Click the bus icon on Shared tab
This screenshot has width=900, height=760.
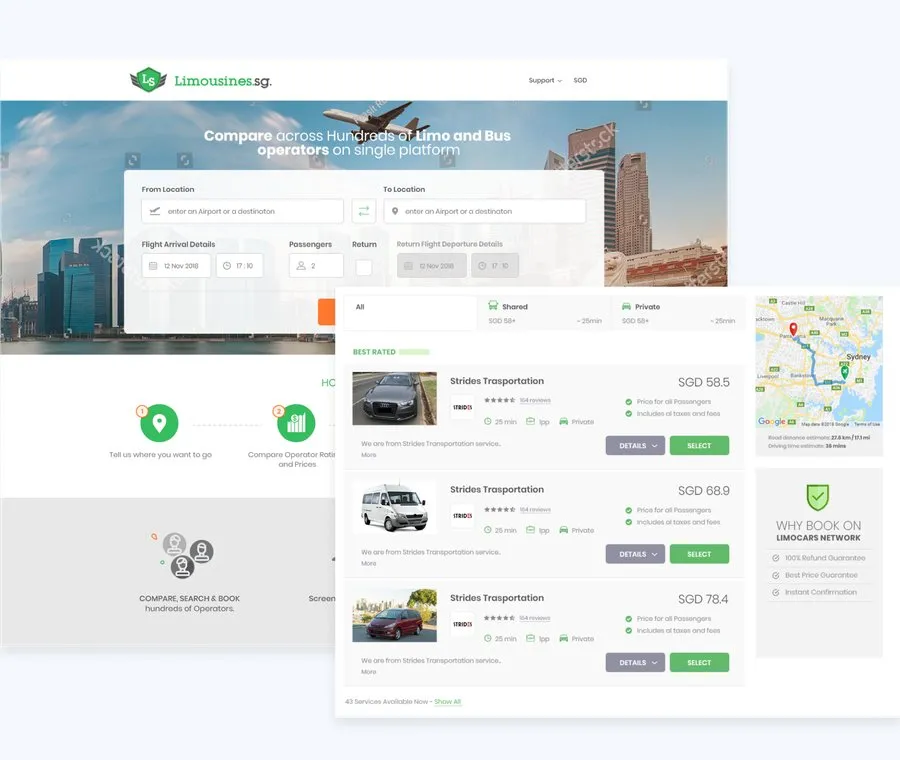[492, 305]
